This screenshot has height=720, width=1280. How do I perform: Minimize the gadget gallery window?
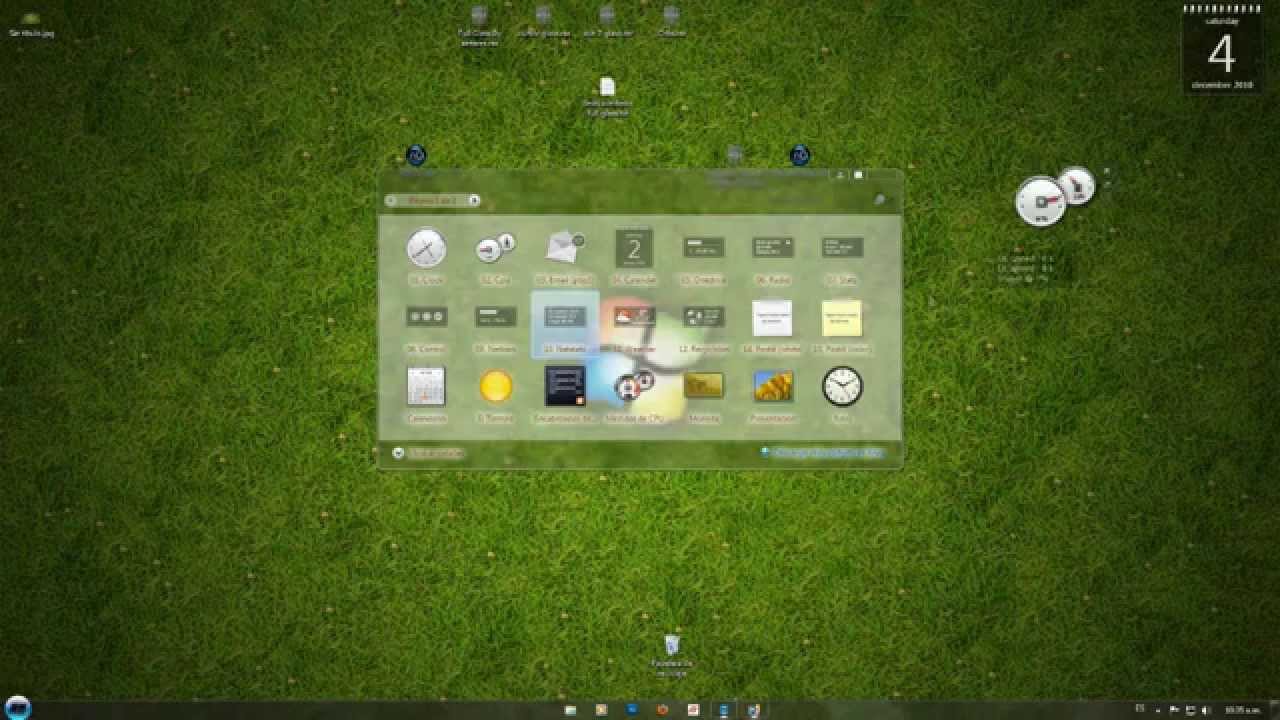841,175
